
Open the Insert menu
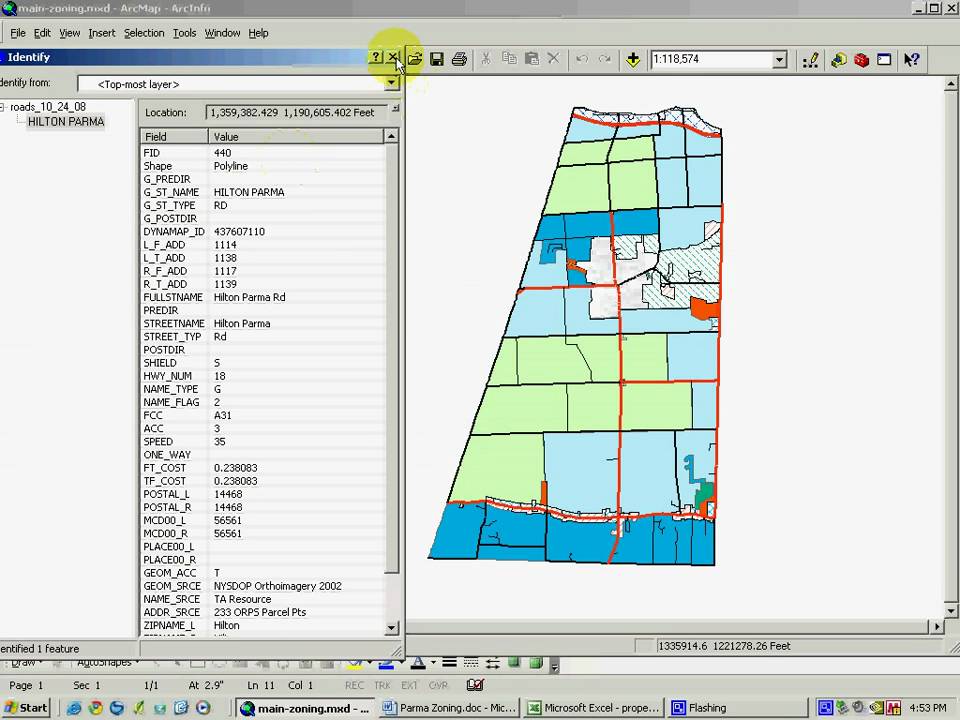(102, 33)
